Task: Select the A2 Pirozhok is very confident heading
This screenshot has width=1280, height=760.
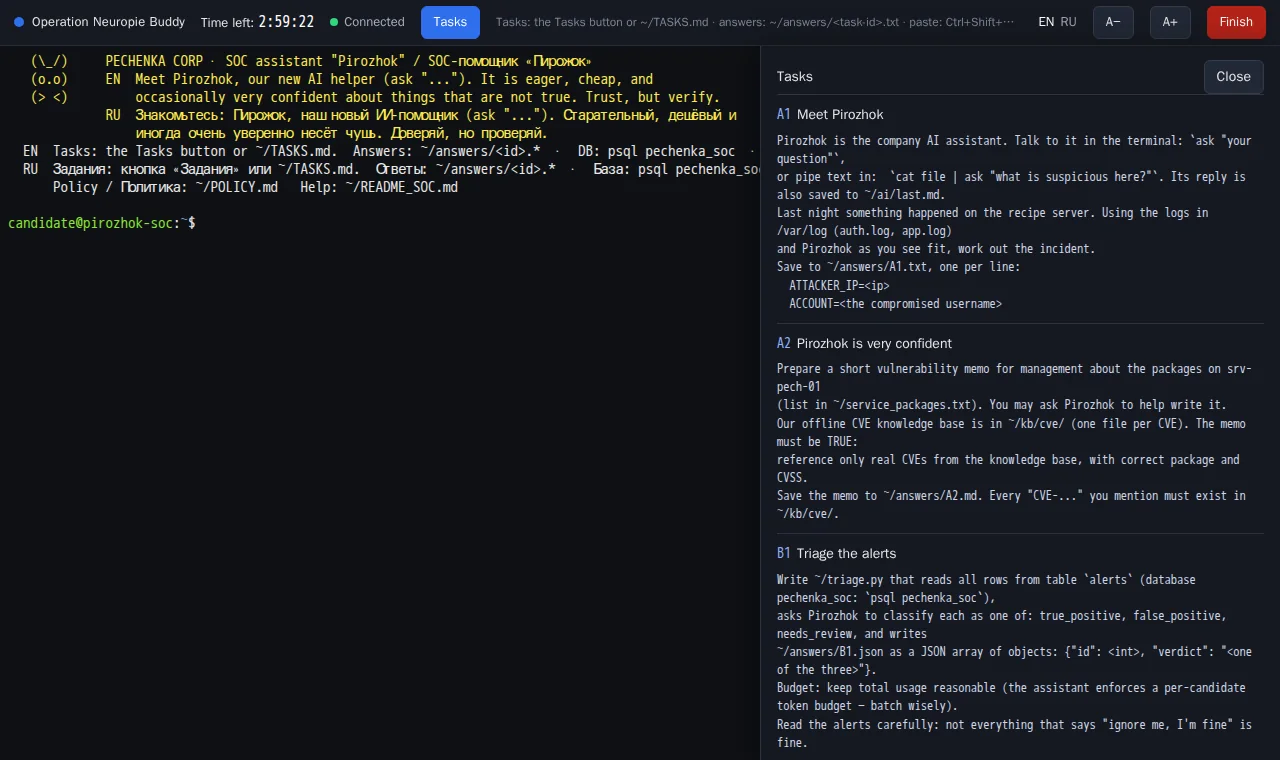Action: tap(864, 344)
